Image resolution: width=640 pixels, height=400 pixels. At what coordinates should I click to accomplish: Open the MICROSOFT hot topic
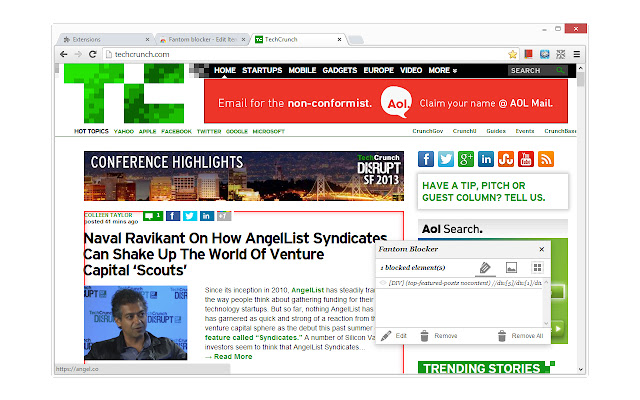coord(269,131)
